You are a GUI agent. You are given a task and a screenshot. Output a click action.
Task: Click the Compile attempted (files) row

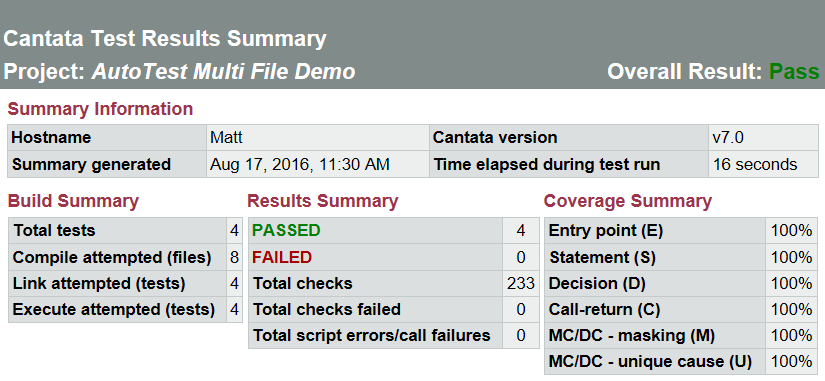coord(125,257)
